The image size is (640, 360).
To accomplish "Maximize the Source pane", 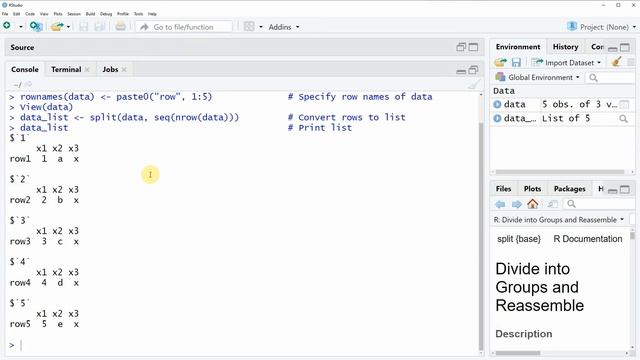I will (473, 47).
